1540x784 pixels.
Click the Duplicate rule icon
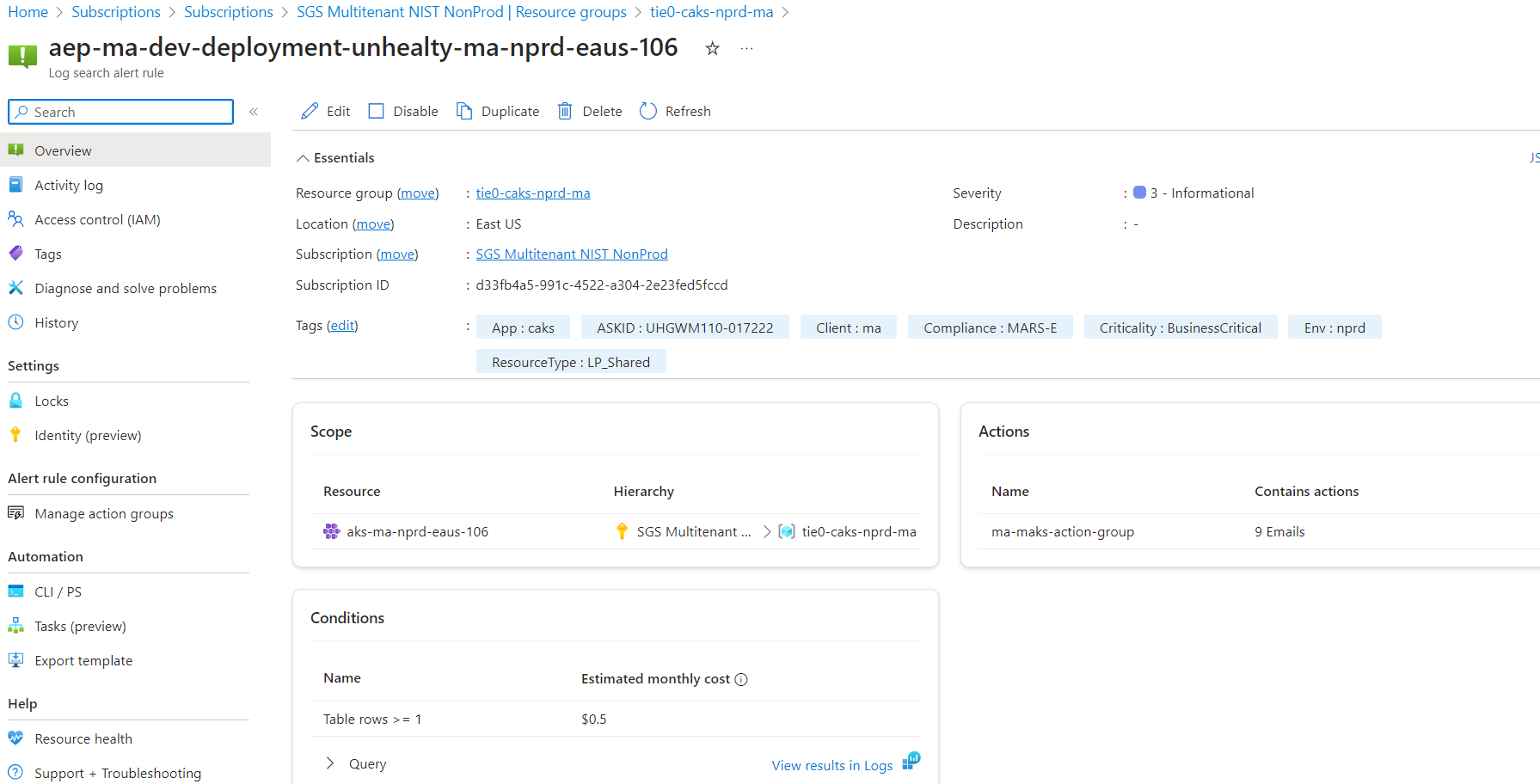pos(464,112)
